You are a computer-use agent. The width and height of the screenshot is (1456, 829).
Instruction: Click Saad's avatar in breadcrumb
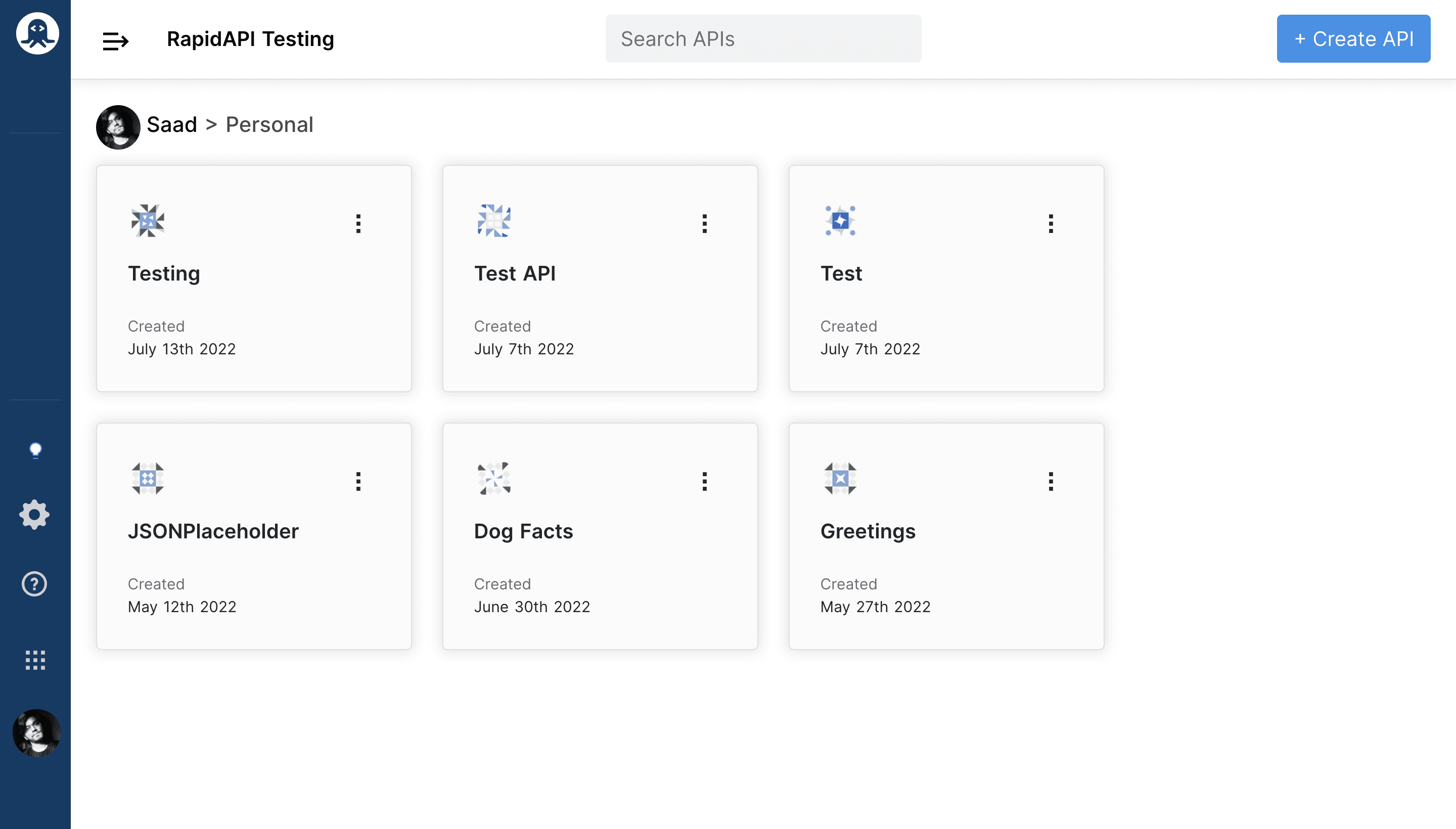(x=118, y=127)
